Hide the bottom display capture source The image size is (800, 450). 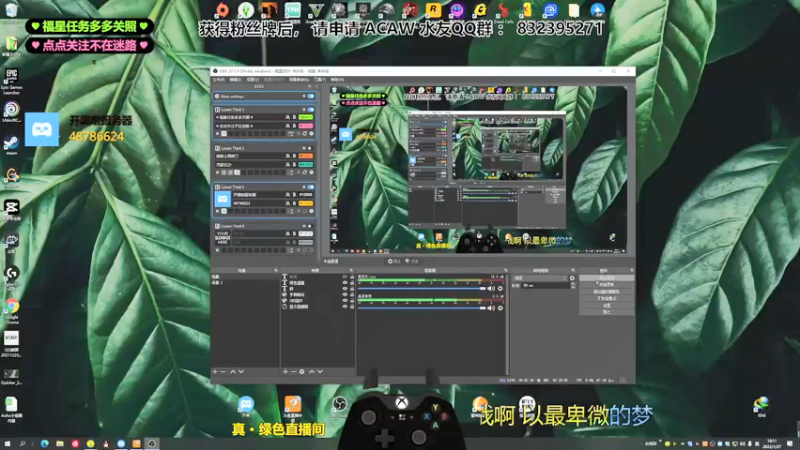pos(344,307)
